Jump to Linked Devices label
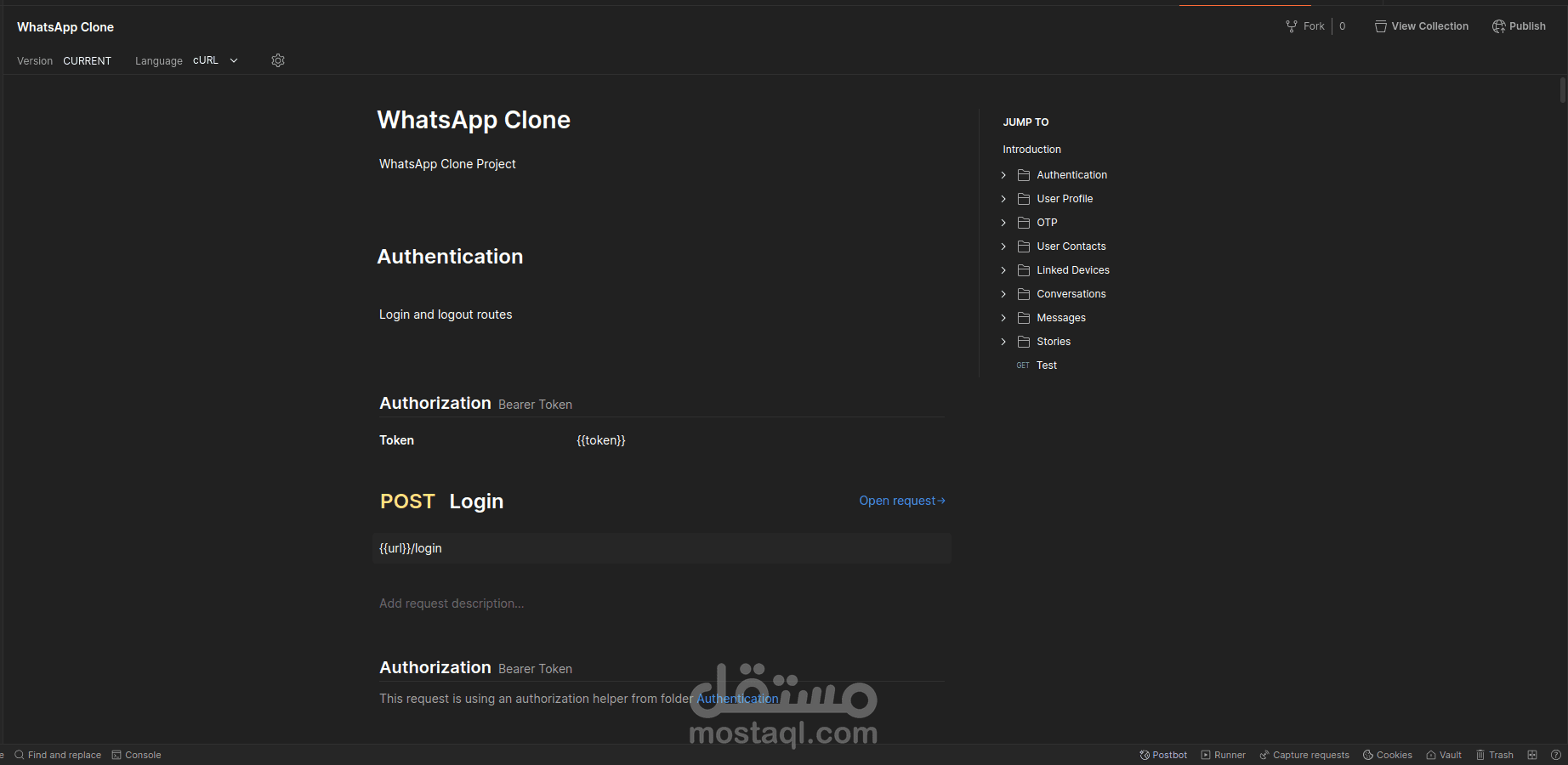The width and height of the screenshot is (1568, 765). [x=1073, y=270]
